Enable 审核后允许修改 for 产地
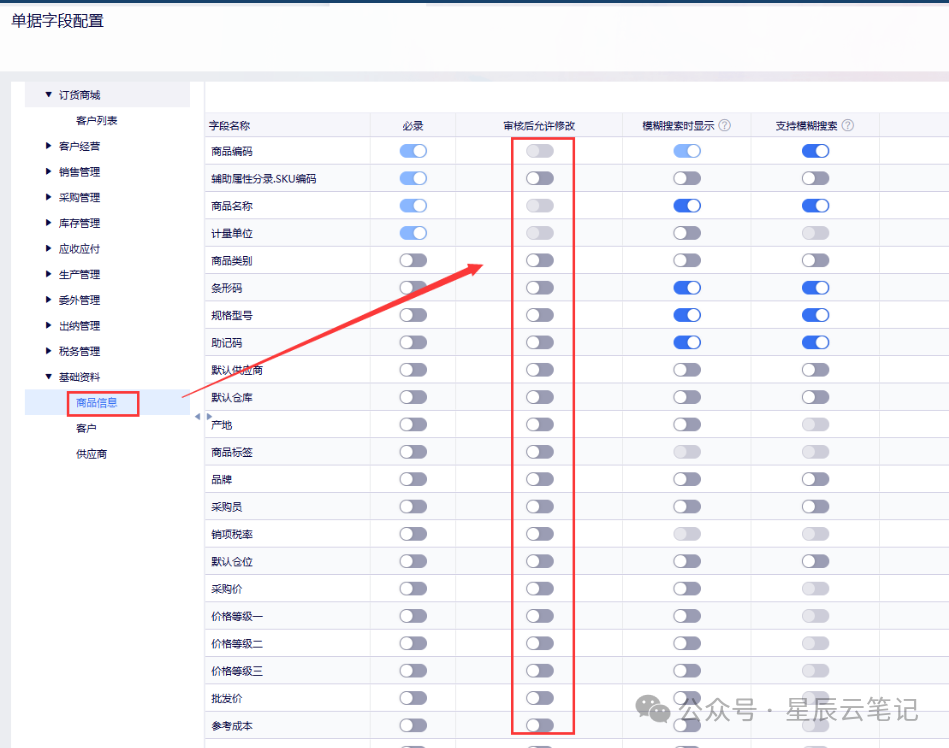 click(540, 424)
